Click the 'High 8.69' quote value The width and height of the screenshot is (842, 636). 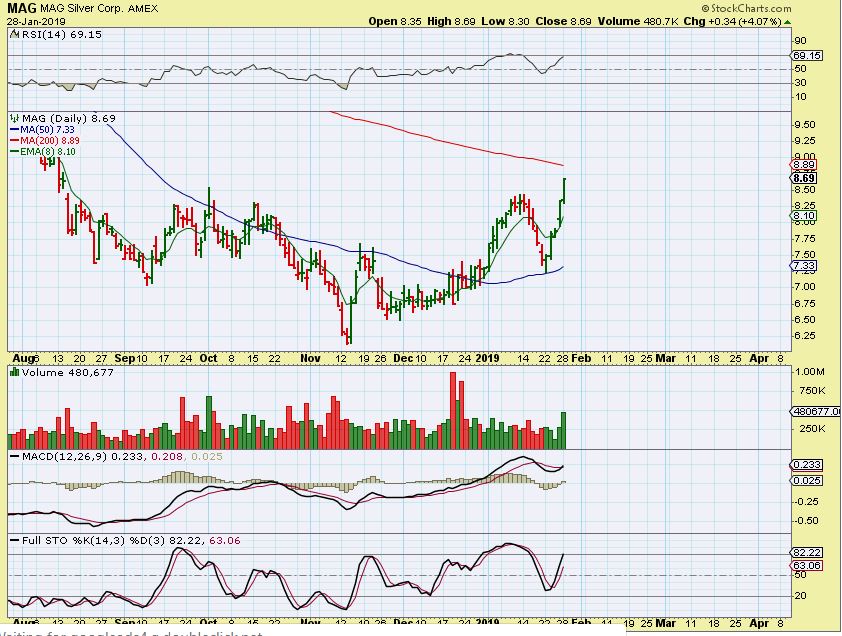point(452,21)
